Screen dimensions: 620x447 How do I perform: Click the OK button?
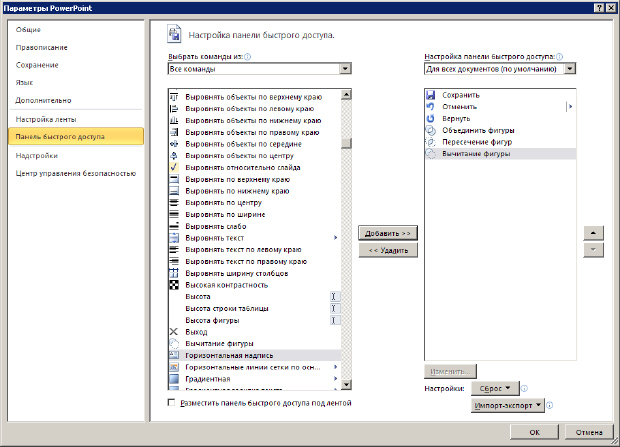(x=535, y=432)
